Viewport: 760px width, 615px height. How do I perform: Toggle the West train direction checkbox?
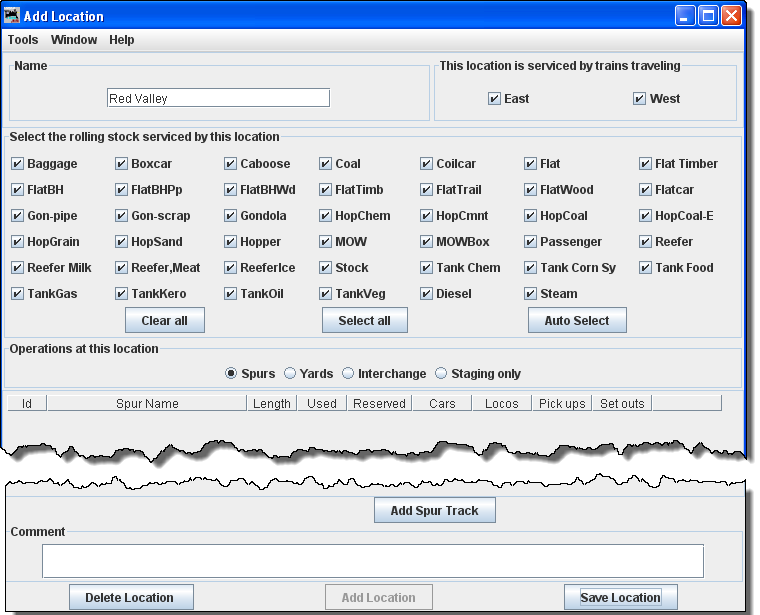click(x=639, y=99)
